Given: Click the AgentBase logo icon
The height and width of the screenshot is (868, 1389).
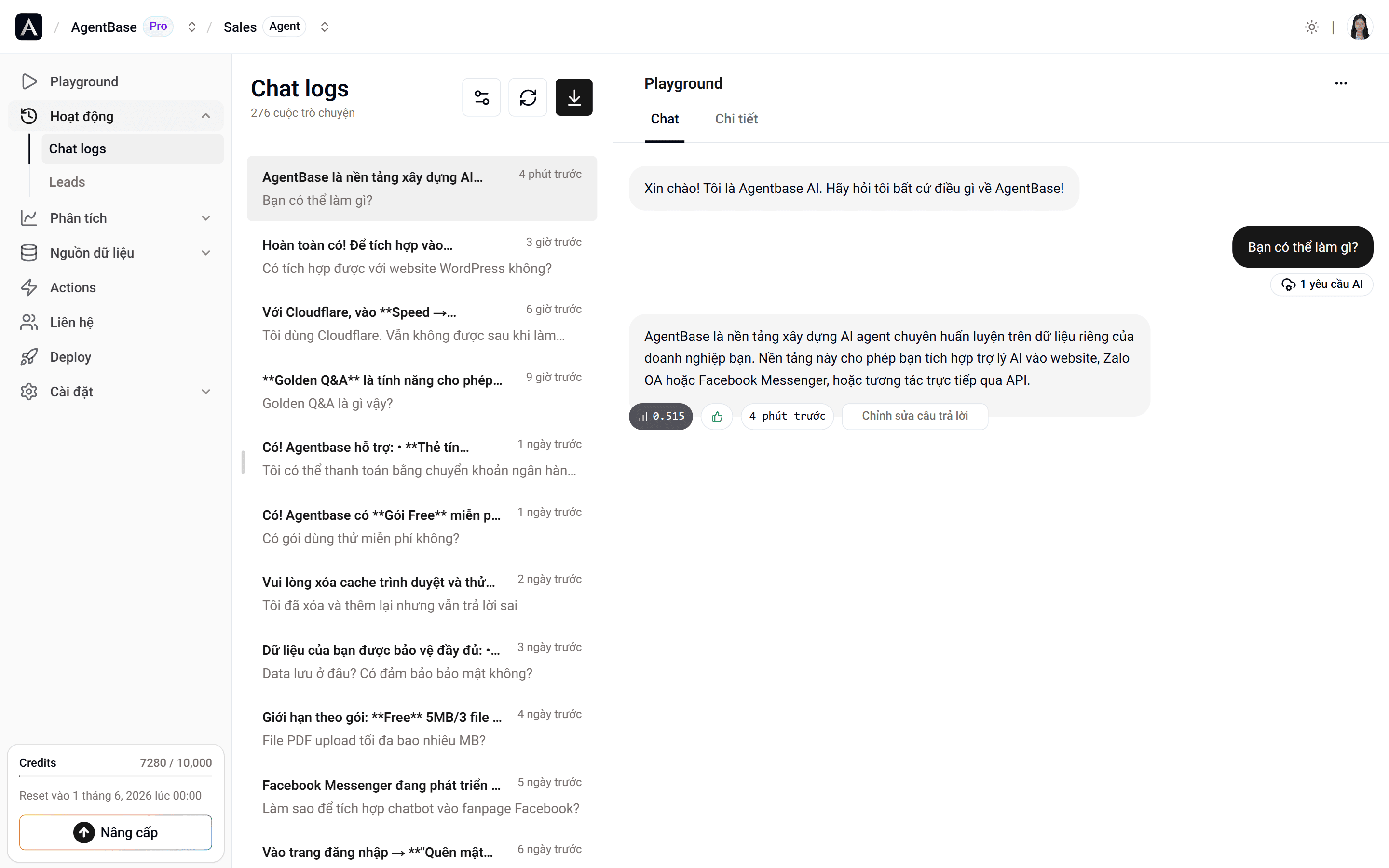Looking at the screenshot, I should 29,27.
